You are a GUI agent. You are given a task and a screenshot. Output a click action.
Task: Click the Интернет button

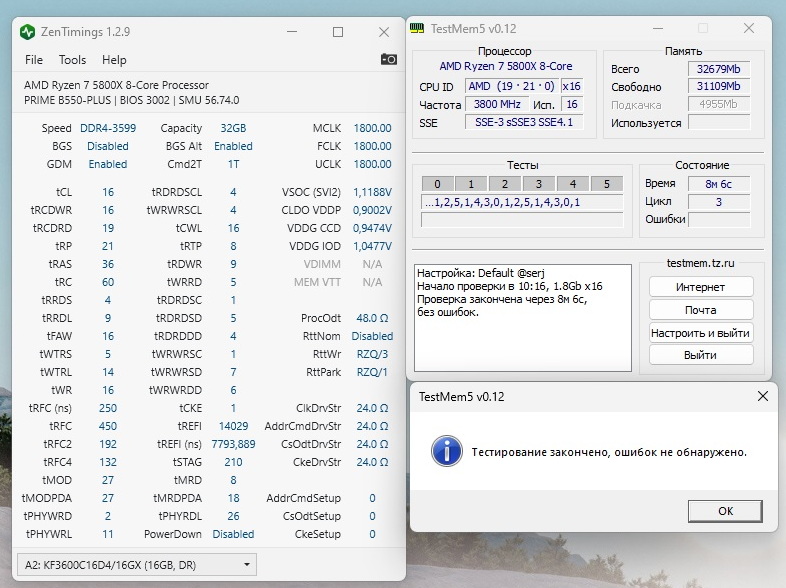(701, 287)
